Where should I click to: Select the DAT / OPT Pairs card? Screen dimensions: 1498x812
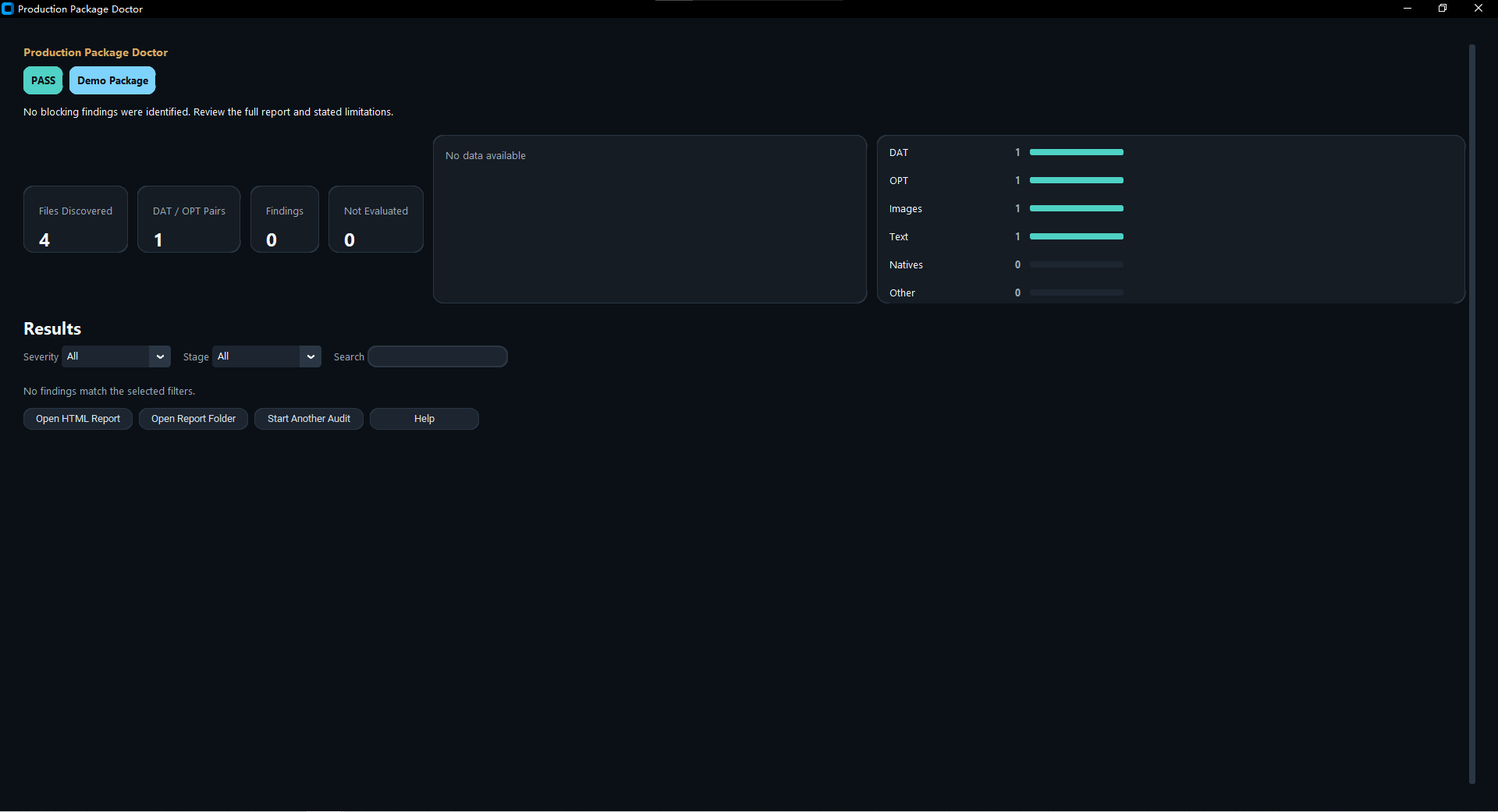coord(189,219)
